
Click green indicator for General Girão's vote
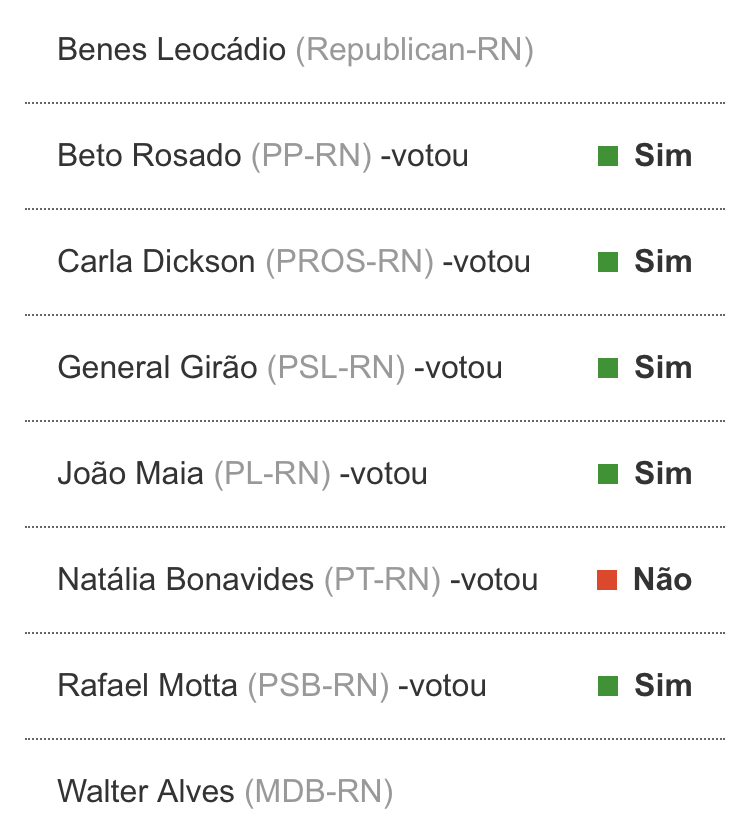coord(607,368)
